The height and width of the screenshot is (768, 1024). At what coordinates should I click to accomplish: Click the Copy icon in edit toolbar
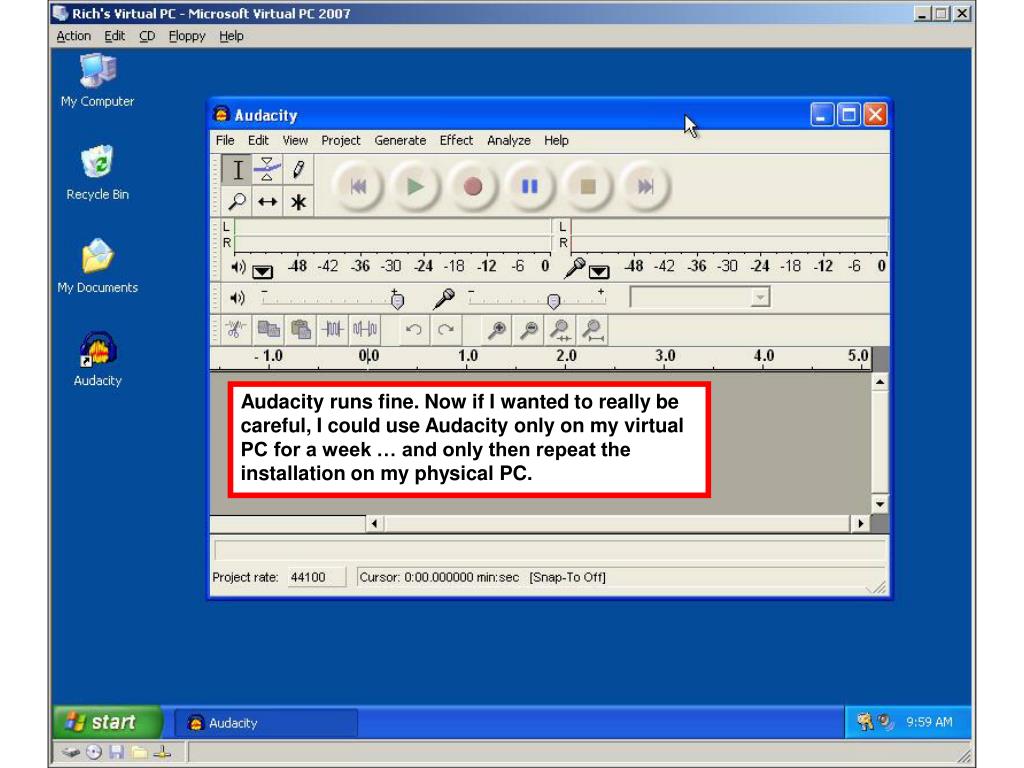point(268,329)
